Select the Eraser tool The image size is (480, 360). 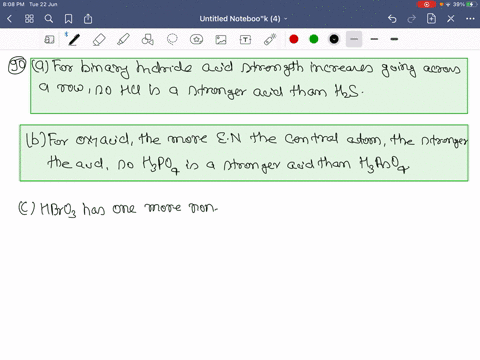point(99,40)
